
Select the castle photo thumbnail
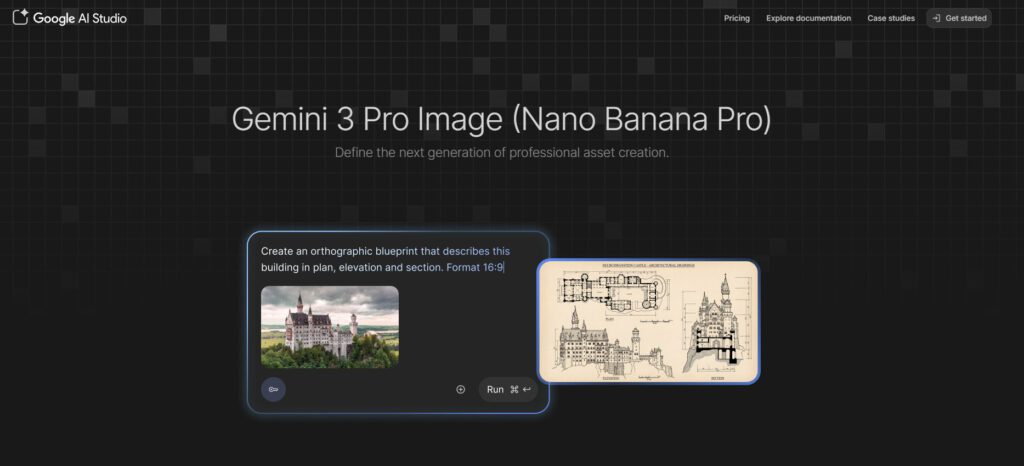(x=330, y=326)
